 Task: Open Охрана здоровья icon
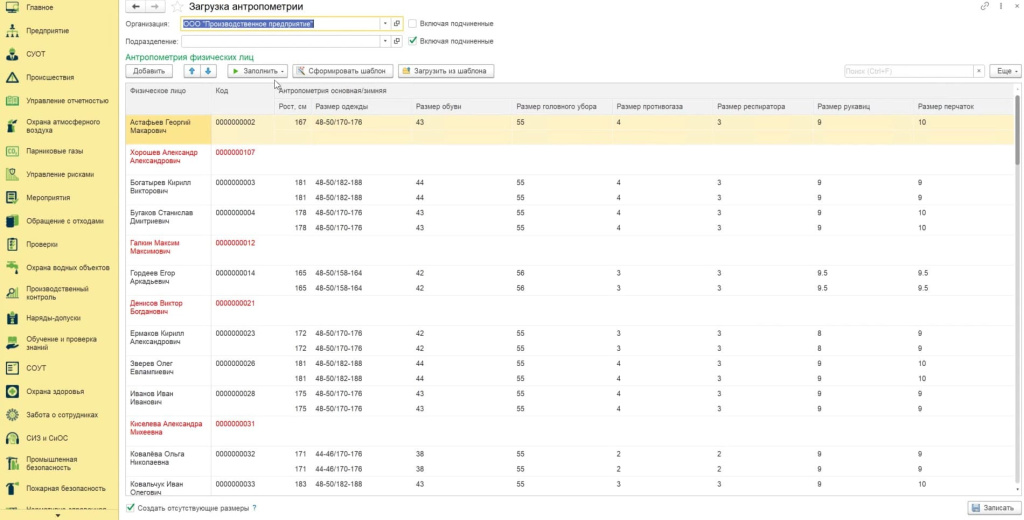12,391
